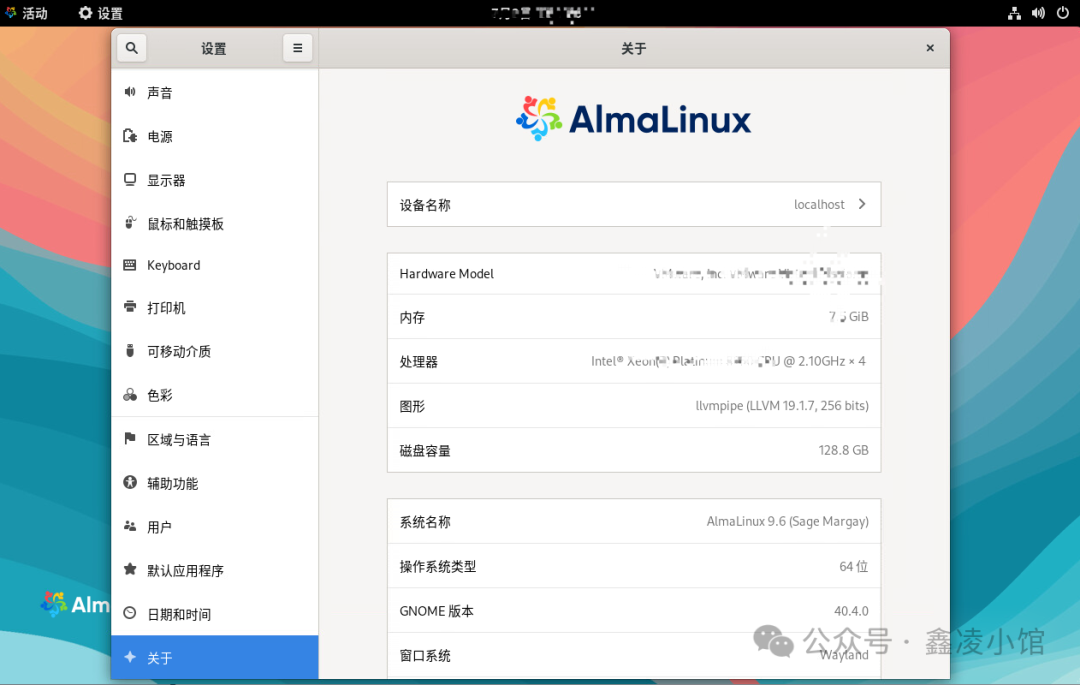Click the volume icon in system tray

coord(1038,13)
